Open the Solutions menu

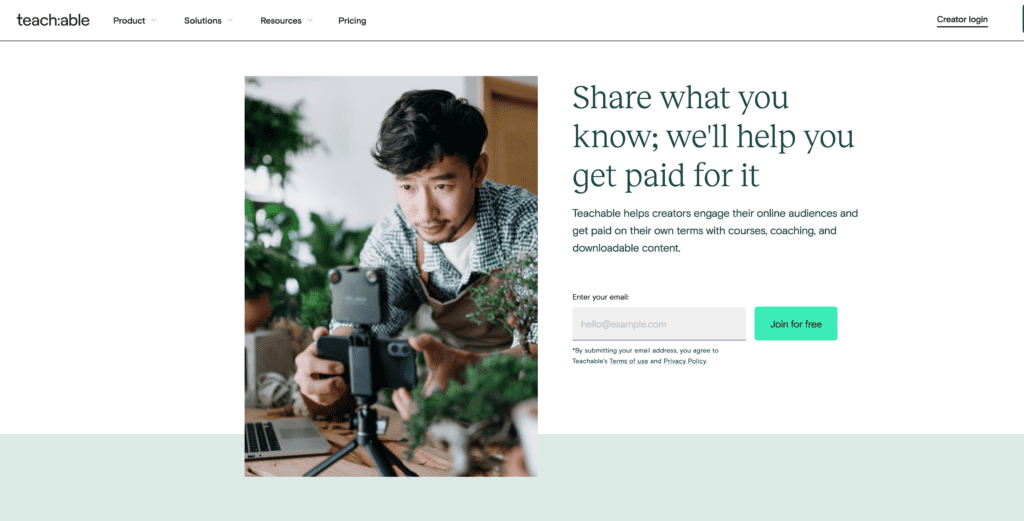202,21
